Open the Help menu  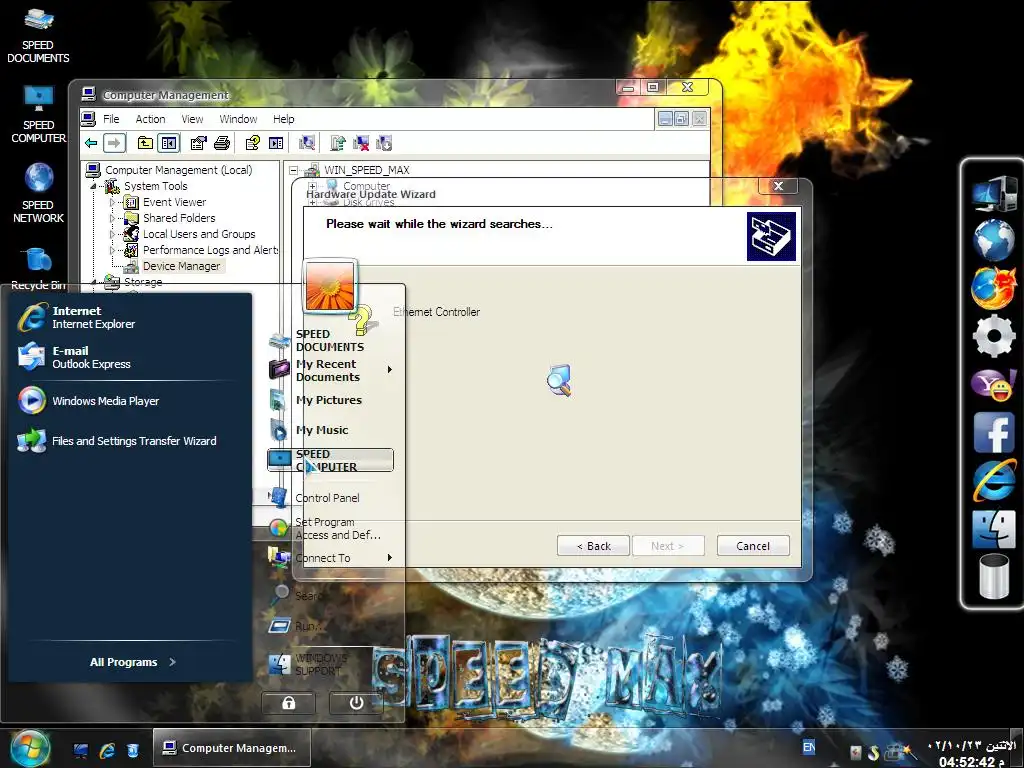(x=283, y=119)
